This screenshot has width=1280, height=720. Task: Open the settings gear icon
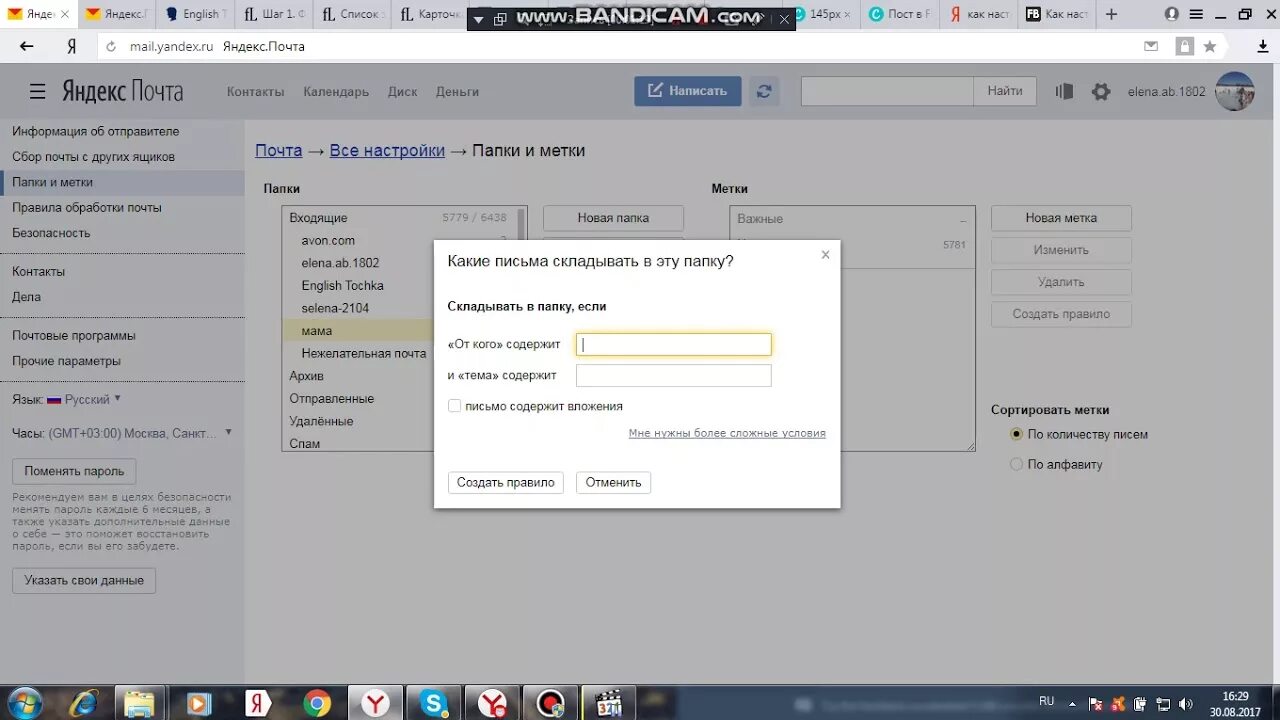(1101, 91)
